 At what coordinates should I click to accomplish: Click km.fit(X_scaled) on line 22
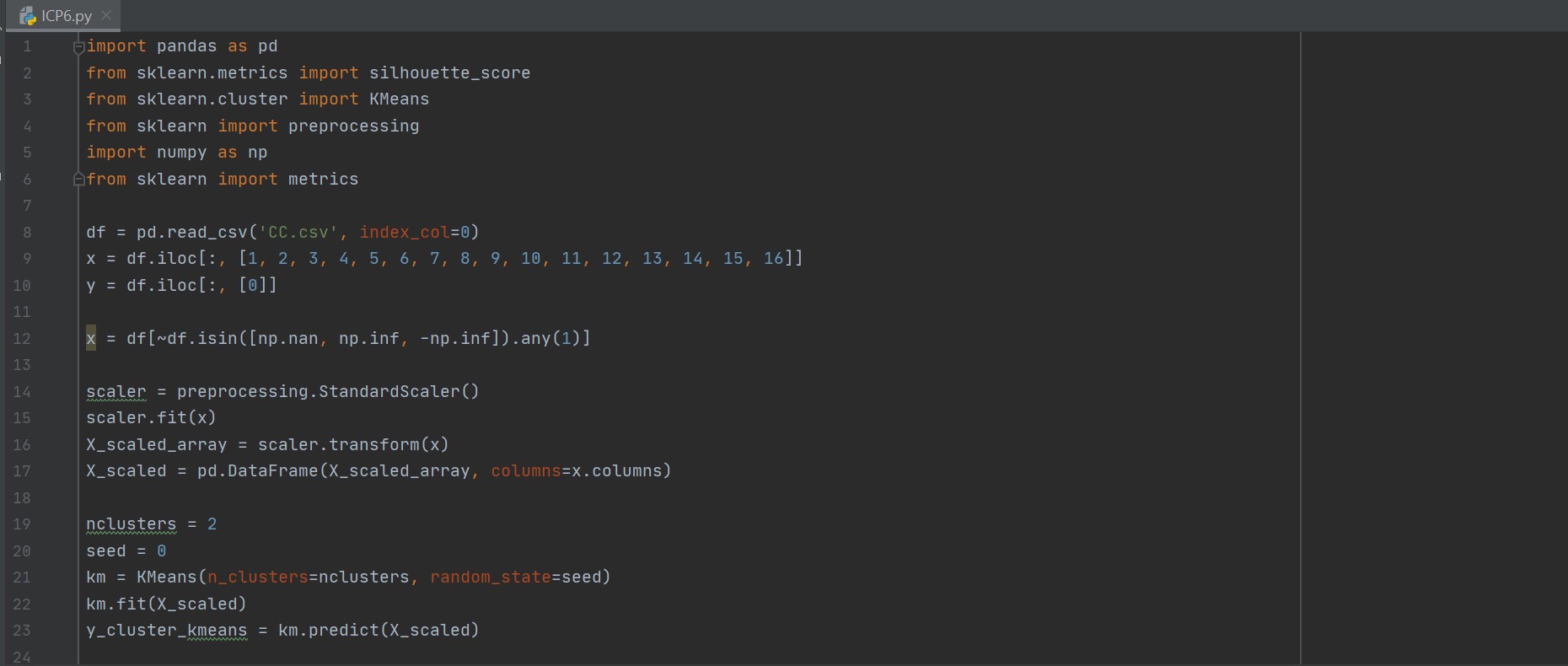tap(167, 604)
